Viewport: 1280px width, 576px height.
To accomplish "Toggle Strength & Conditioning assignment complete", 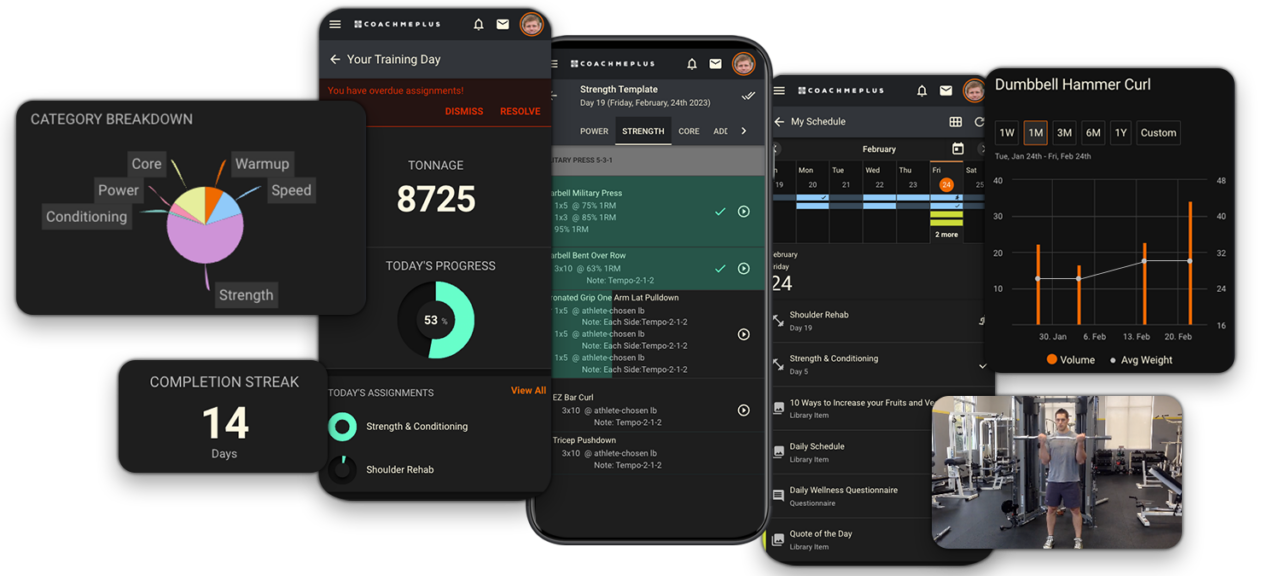I will point(343,426).
